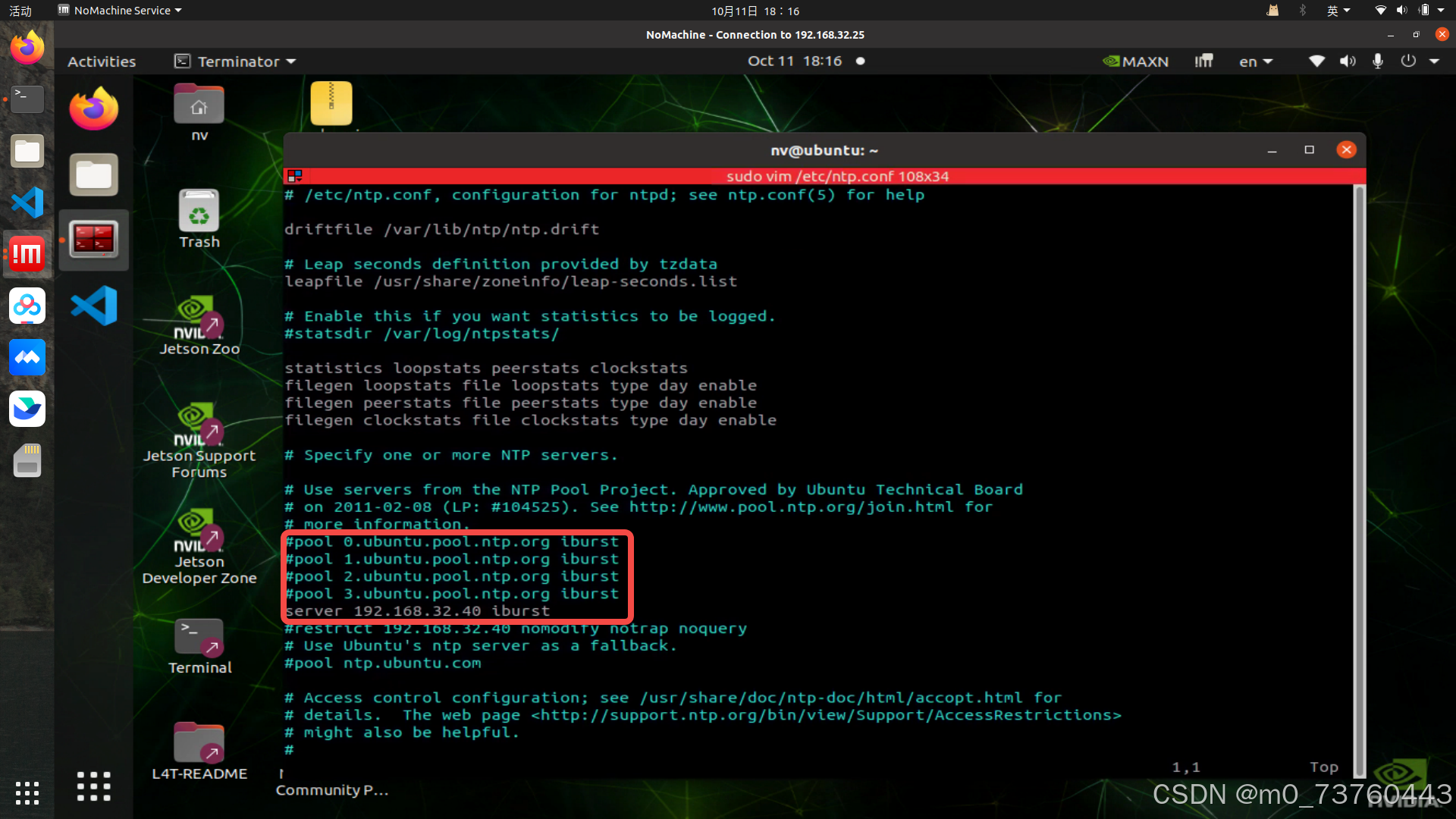Image resolution: width=1456 pixels, height=819 pixels.
Task: Launch Firefox from the remote dock
Action: click(93, 108)
